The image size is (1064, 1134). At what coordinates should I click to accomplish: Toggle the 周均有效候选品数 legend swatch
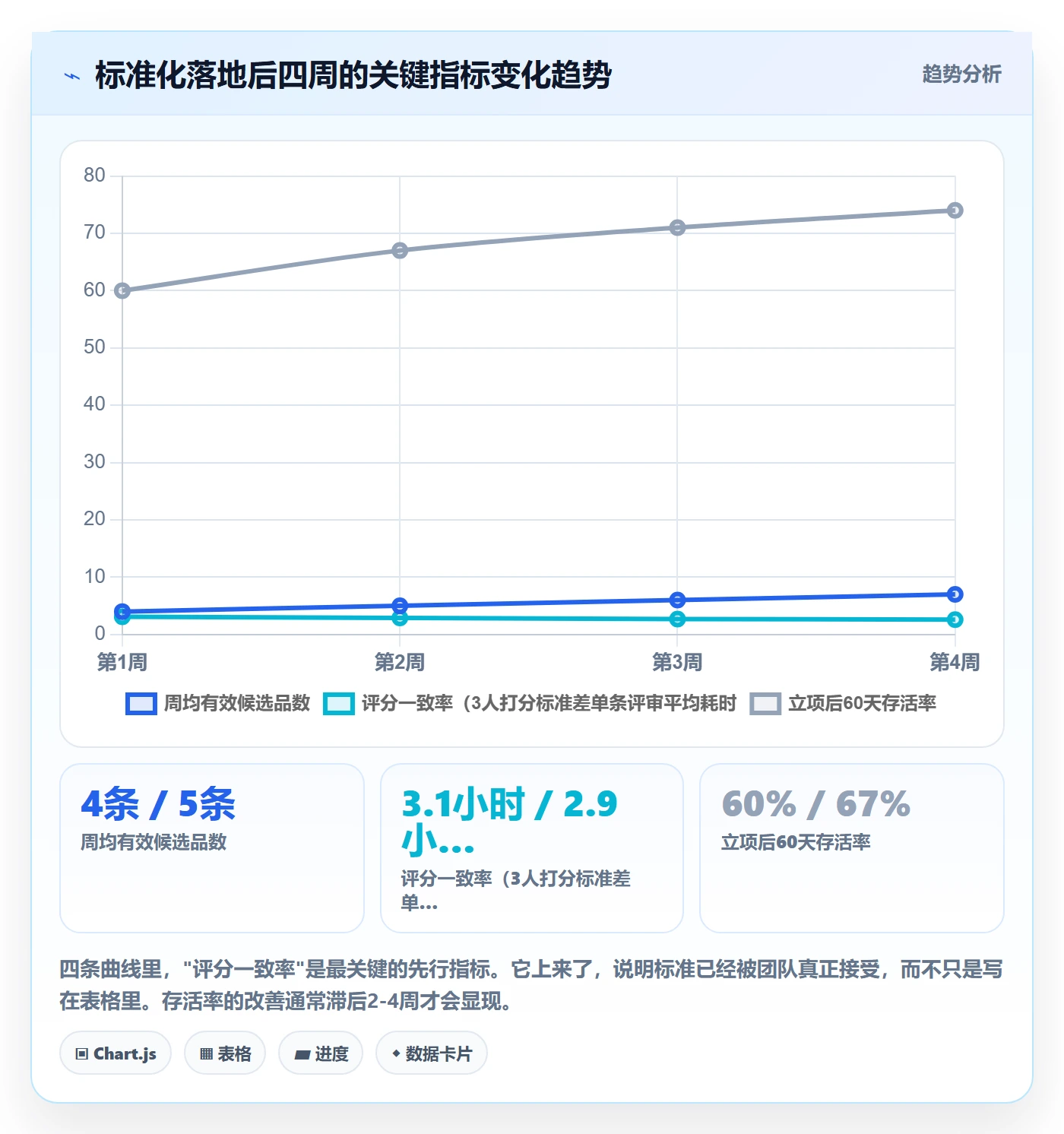point(141,704)
